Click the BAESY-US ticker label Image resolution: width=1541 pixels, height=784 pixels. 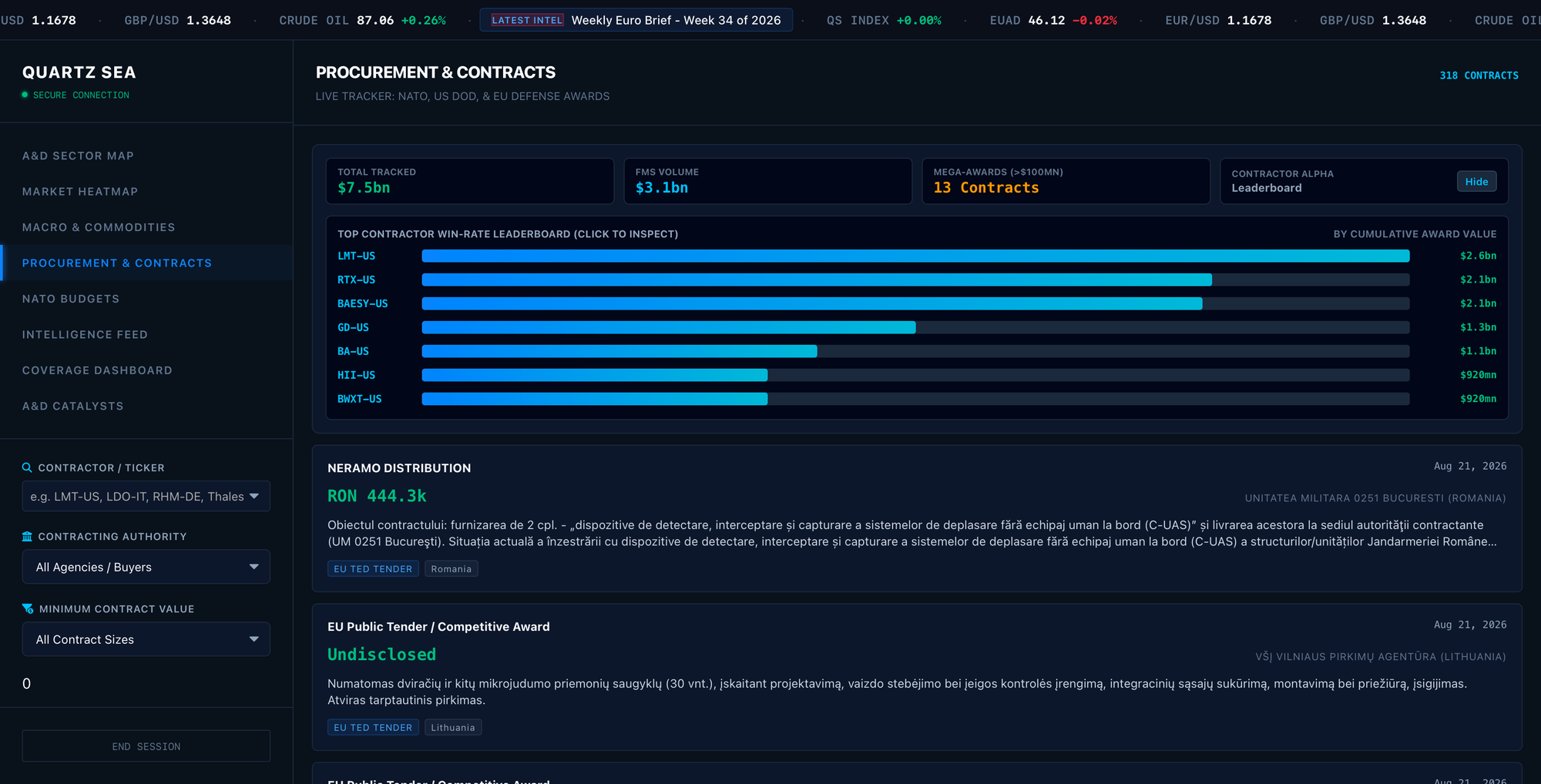[362, 303]
